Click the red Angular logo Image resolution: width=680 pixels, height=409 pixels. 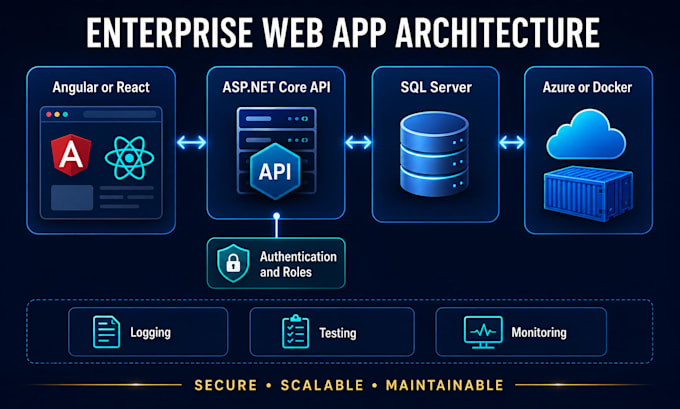pyautogui.click(x=71, y=155)
